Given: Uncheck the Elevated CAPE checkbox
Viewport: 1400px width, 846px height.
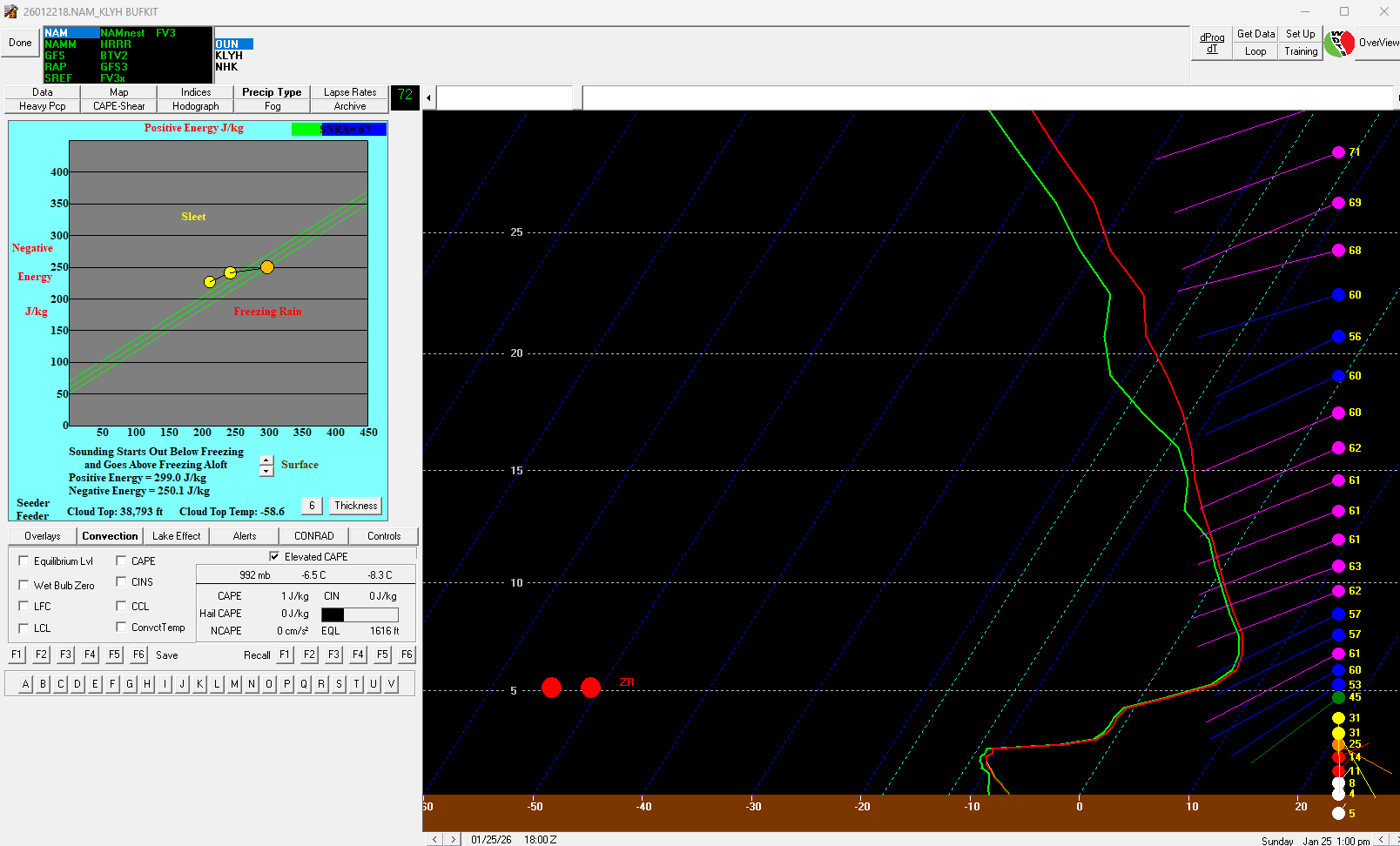Looking at the screenshot, I should click(274, 556).
